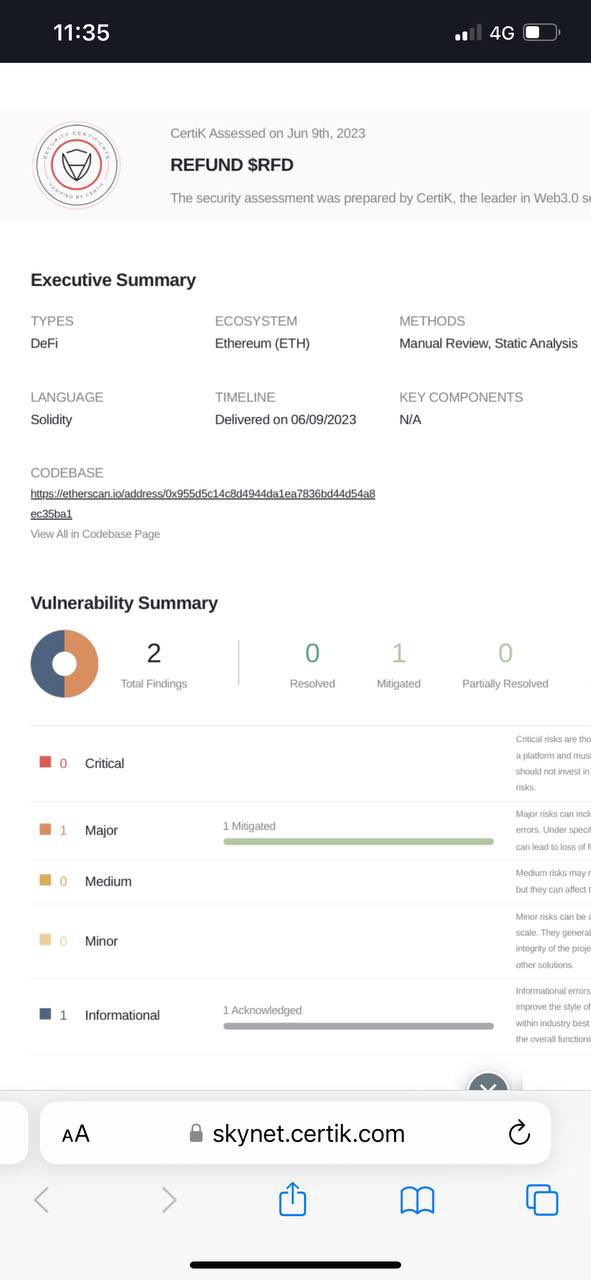Image resolution: width=591 pixels, height=1280 pixels.
Task: Click the Vulnerability Summary heading
Action: [124, 603]
